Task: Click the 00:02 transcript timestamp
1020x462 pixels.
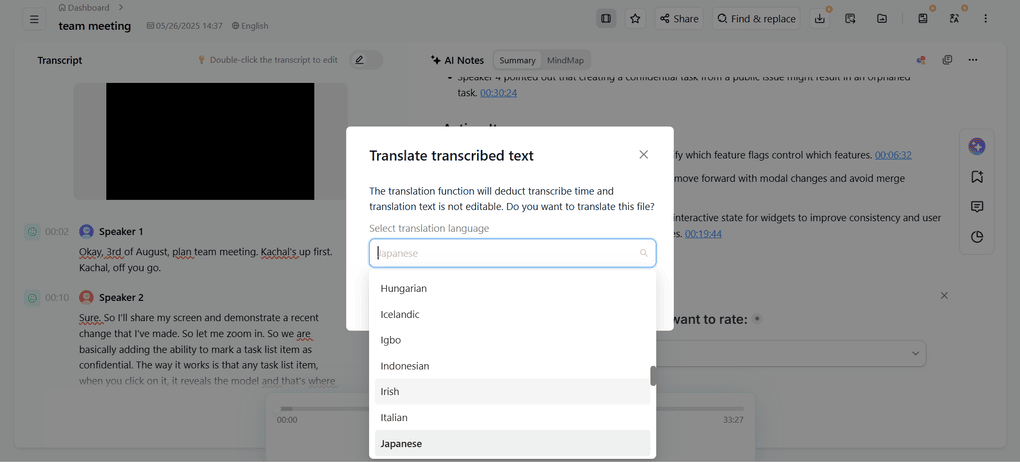Action: point(57,232)
